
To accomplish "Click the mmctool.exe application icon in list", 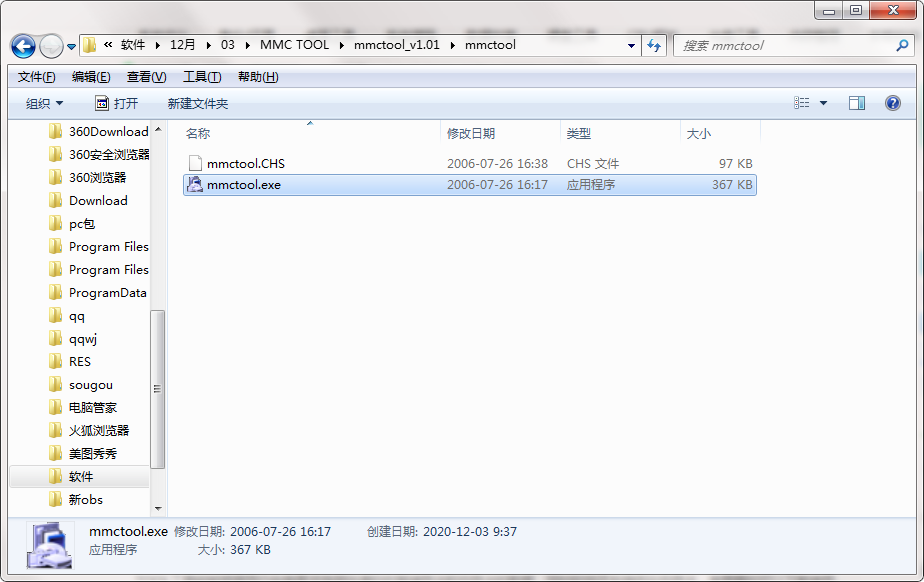I will 195,184.
